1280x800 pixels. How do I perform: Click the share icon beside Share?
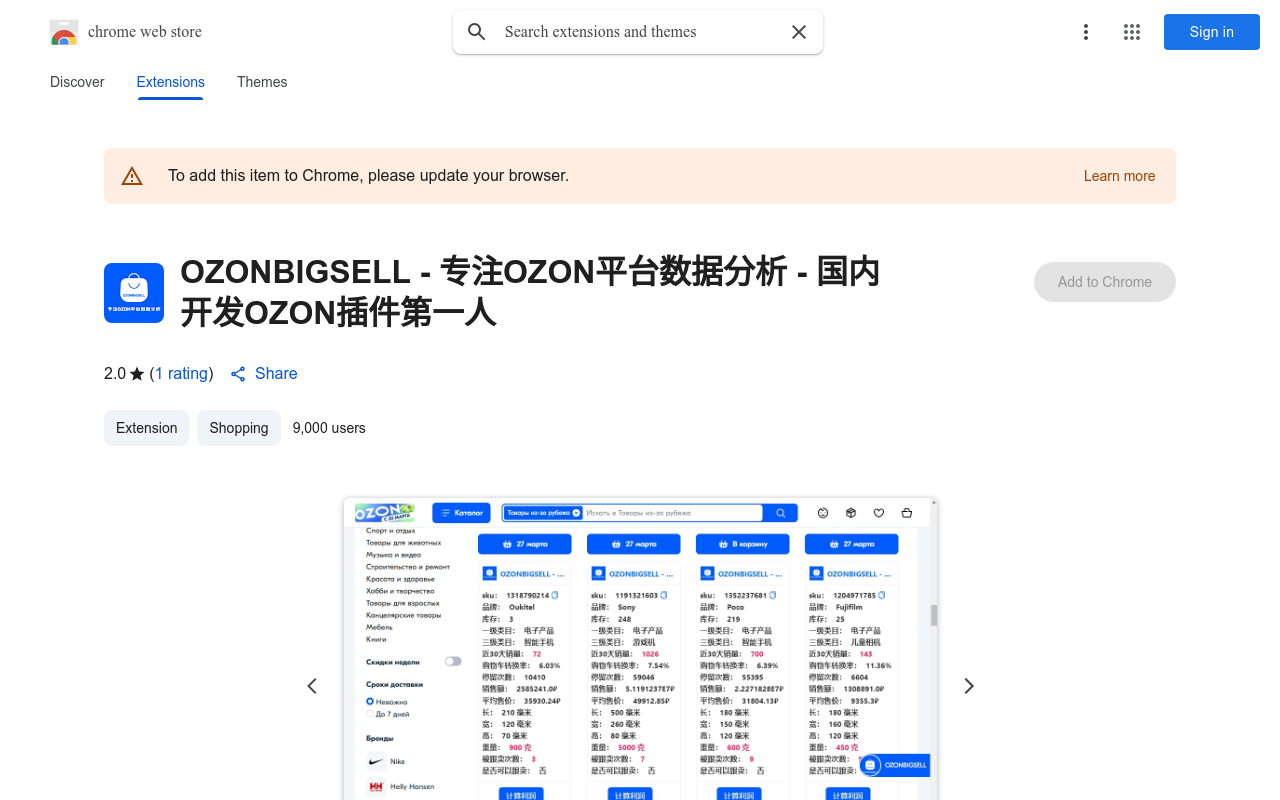(238, 374)
